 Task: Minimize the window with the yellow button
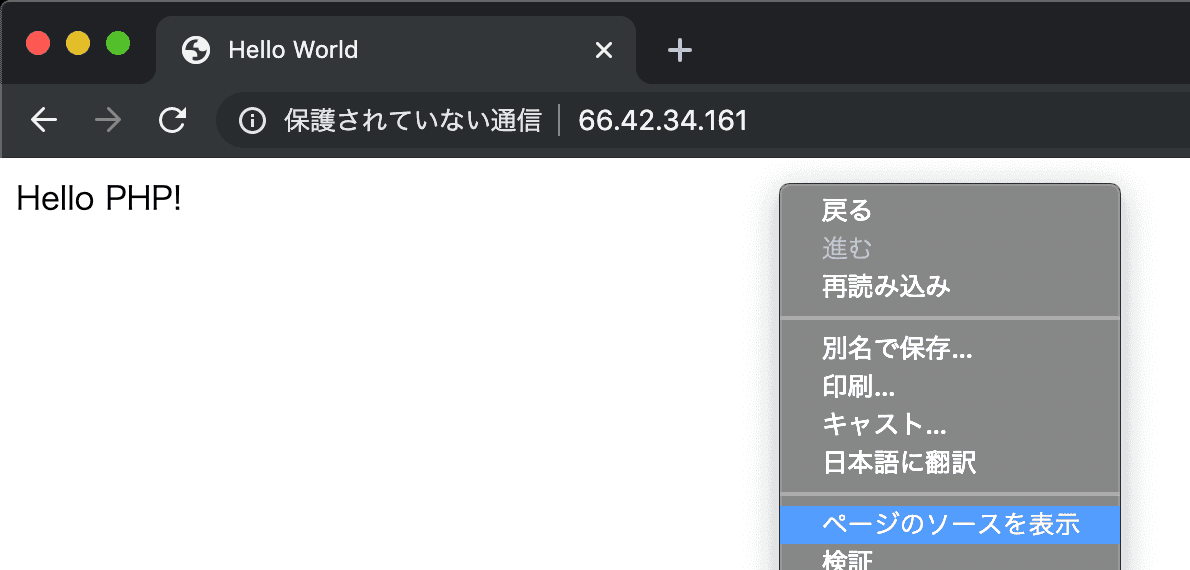point(78,44)
